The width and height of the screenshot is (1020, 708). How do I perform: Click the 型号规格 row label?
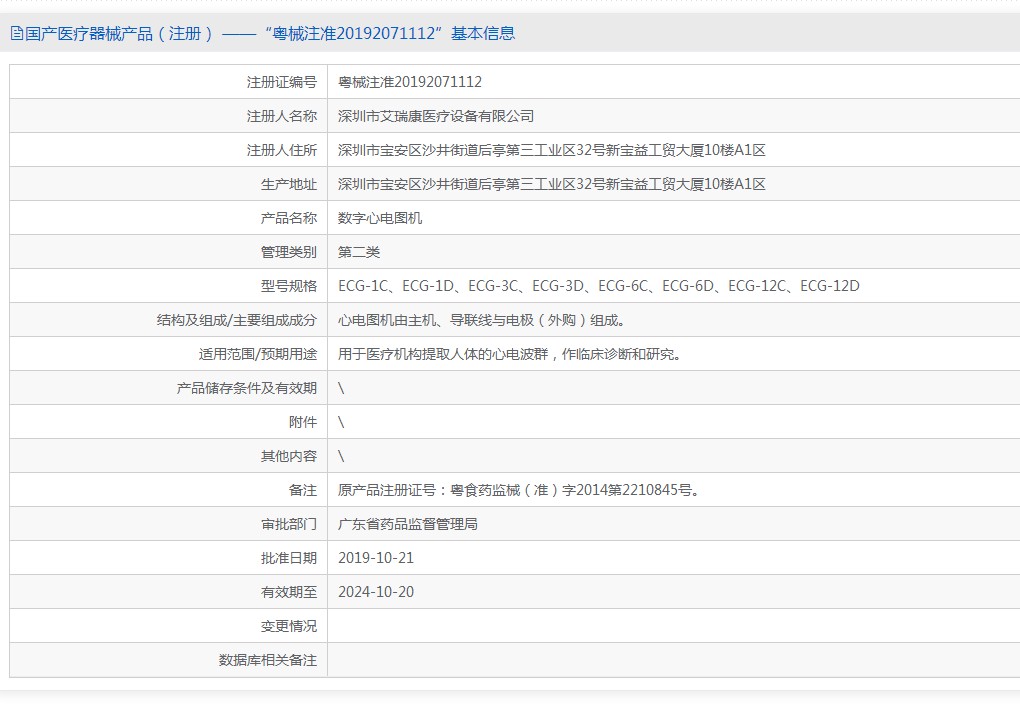point(289,286)
